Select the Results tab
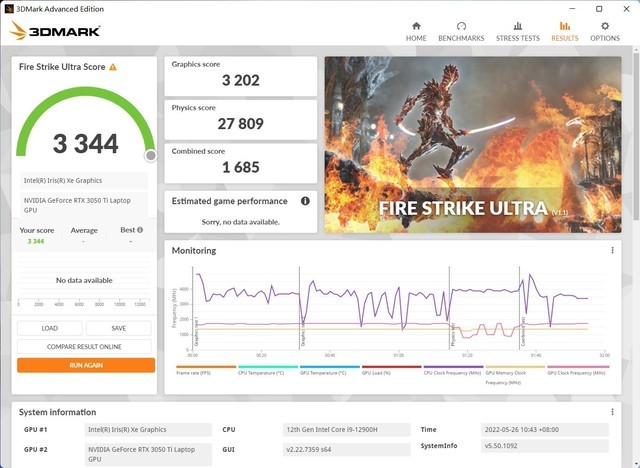Viewport: 640px width, 468px height. (x=564, y=31)
